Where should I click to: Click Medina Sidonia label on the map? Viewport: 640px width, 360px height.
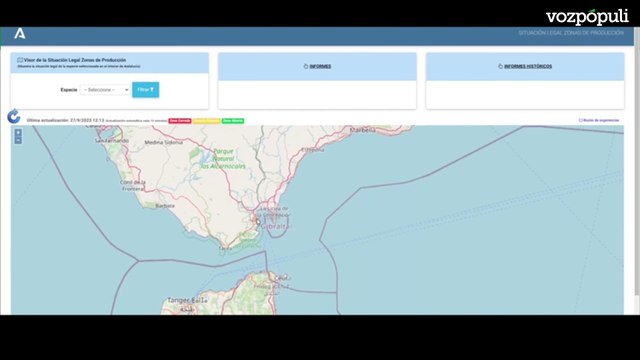pyautogui.click(x=164, y=142)
